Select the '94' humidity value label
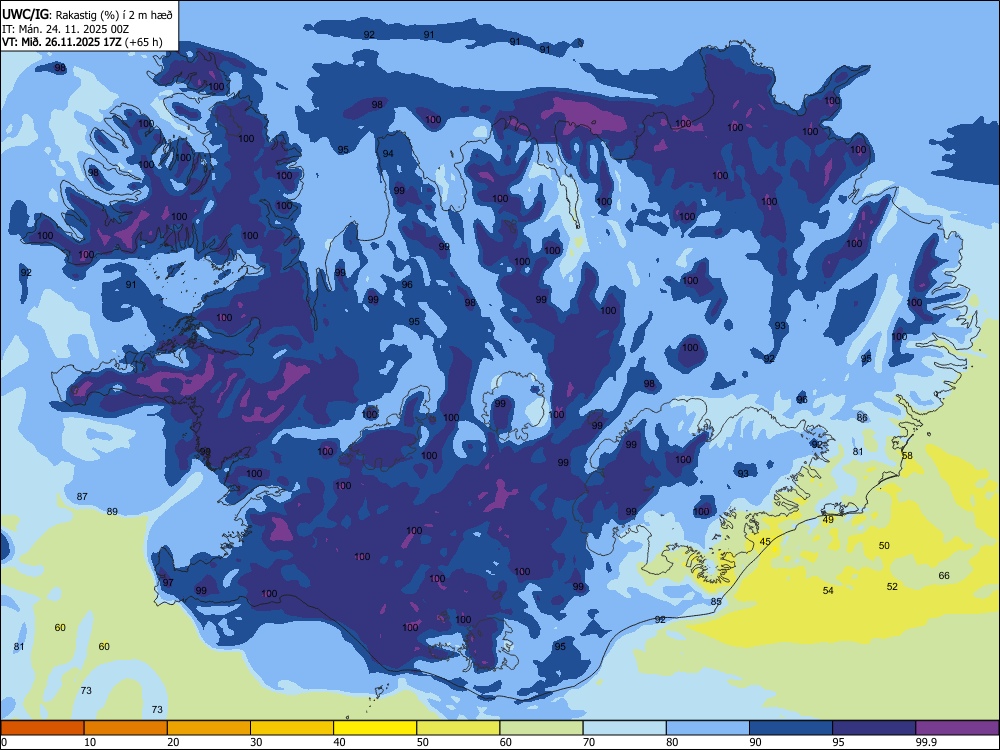 tap(388, 154)
